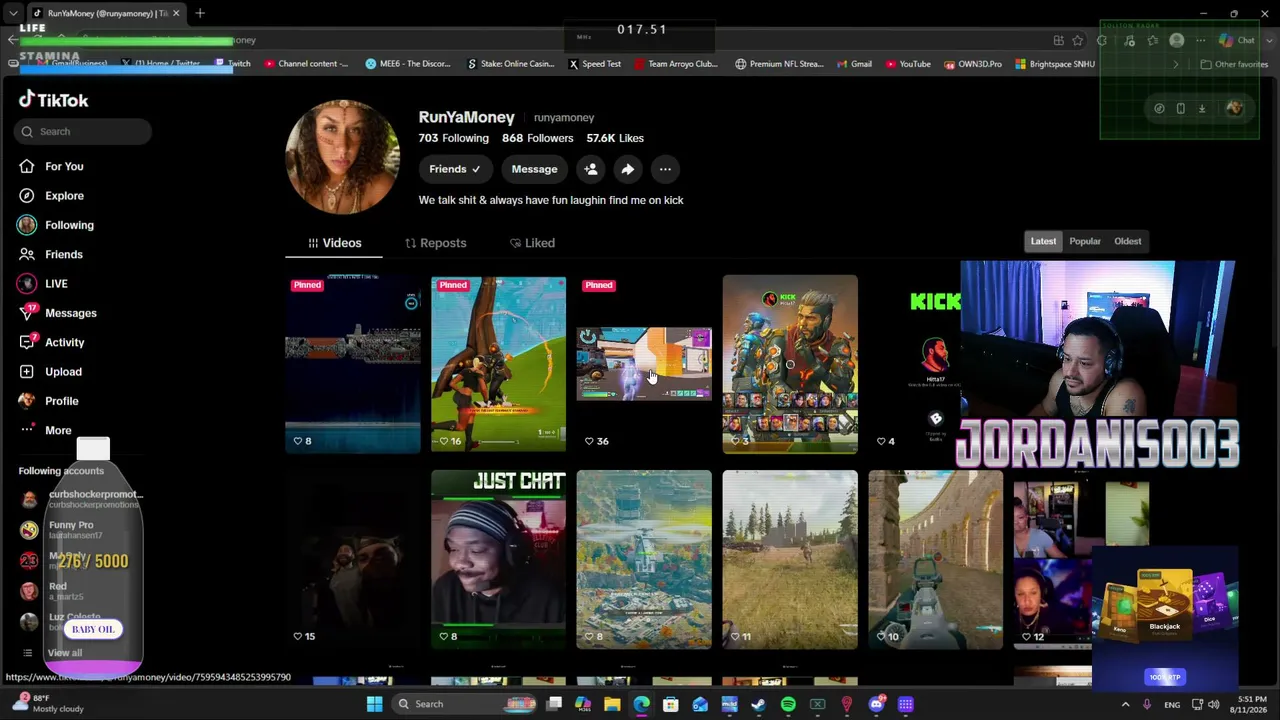Click the add friend icon on profile
Image resolution: width=1280 pixels, height=720 pixels.
point(591,169)
